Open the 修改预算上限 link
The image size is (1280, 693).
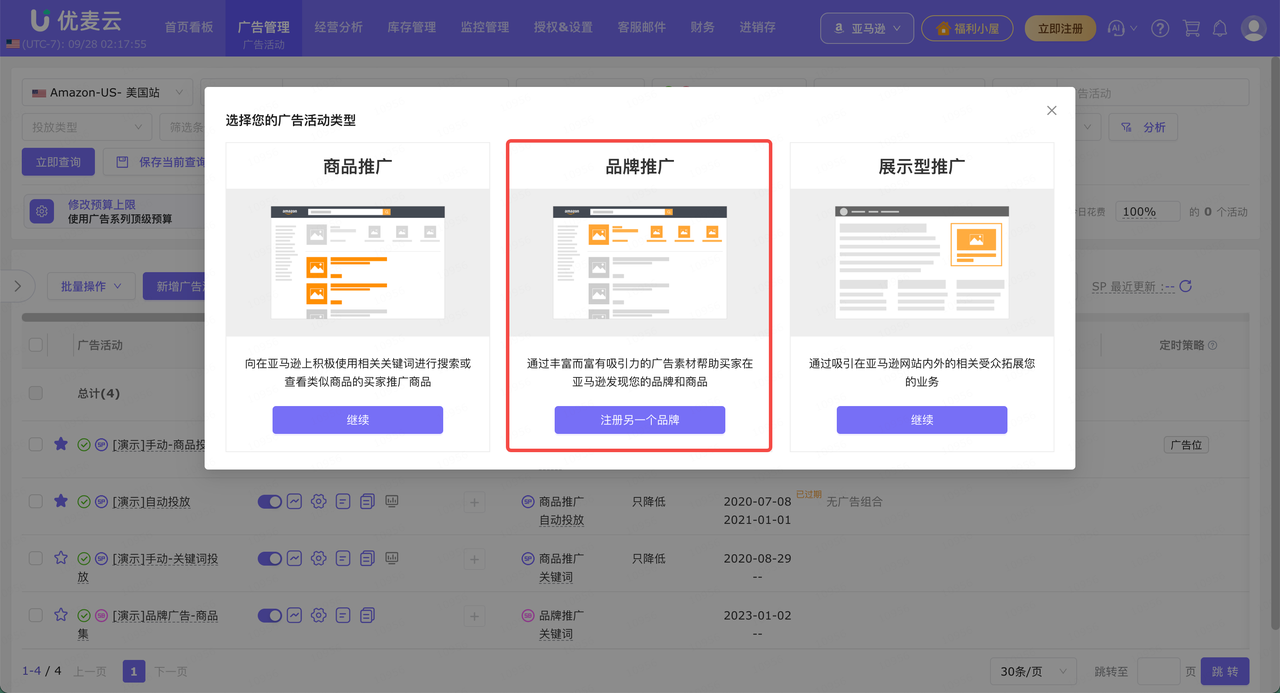[101, 204]
